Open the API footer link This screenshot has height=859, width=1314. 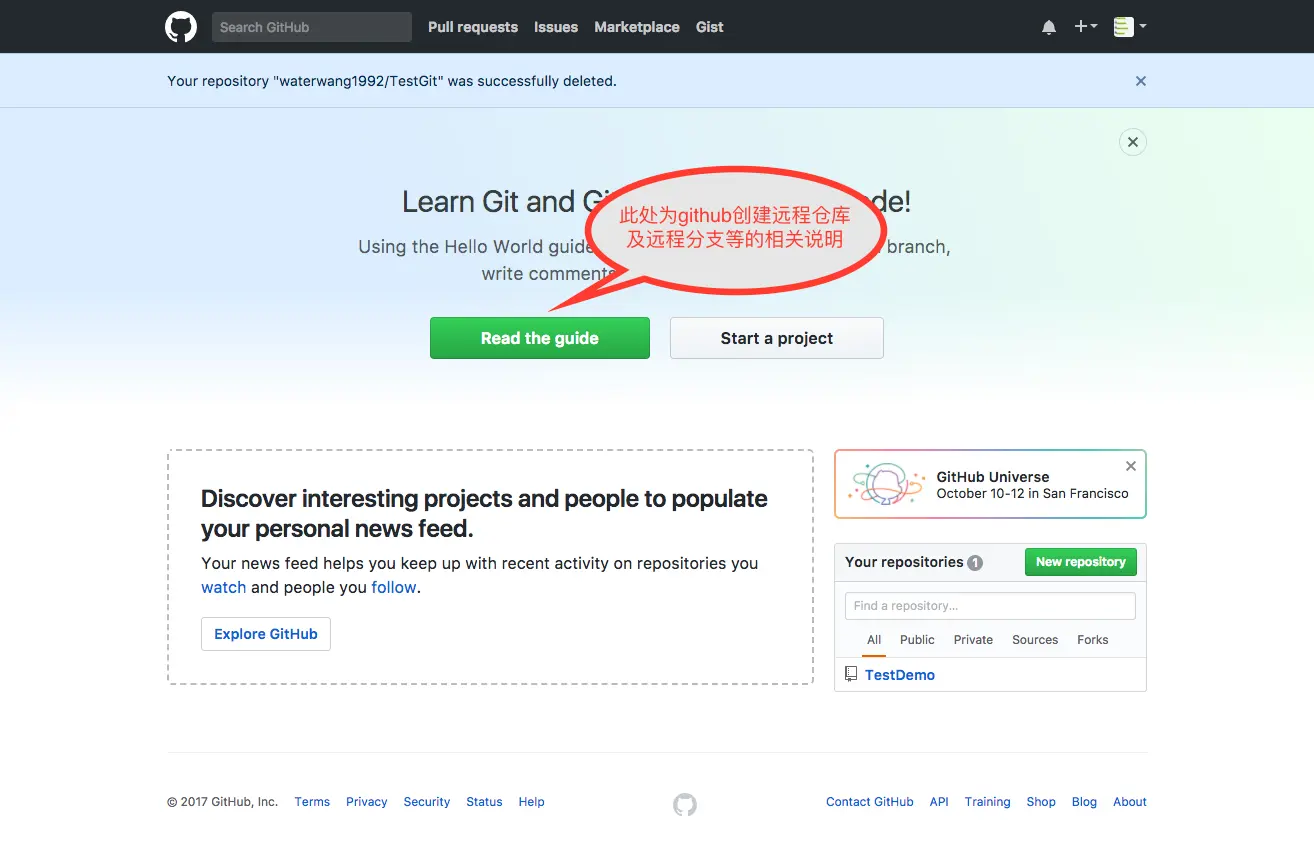point(939,802)
